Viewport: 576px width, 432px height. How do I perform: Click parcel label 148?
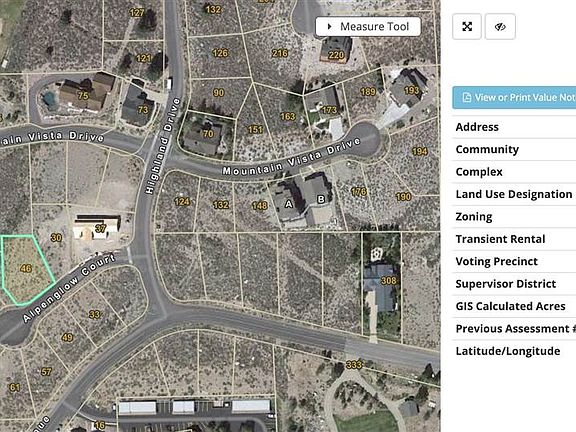pyautogui.click(x=259, y=205)
